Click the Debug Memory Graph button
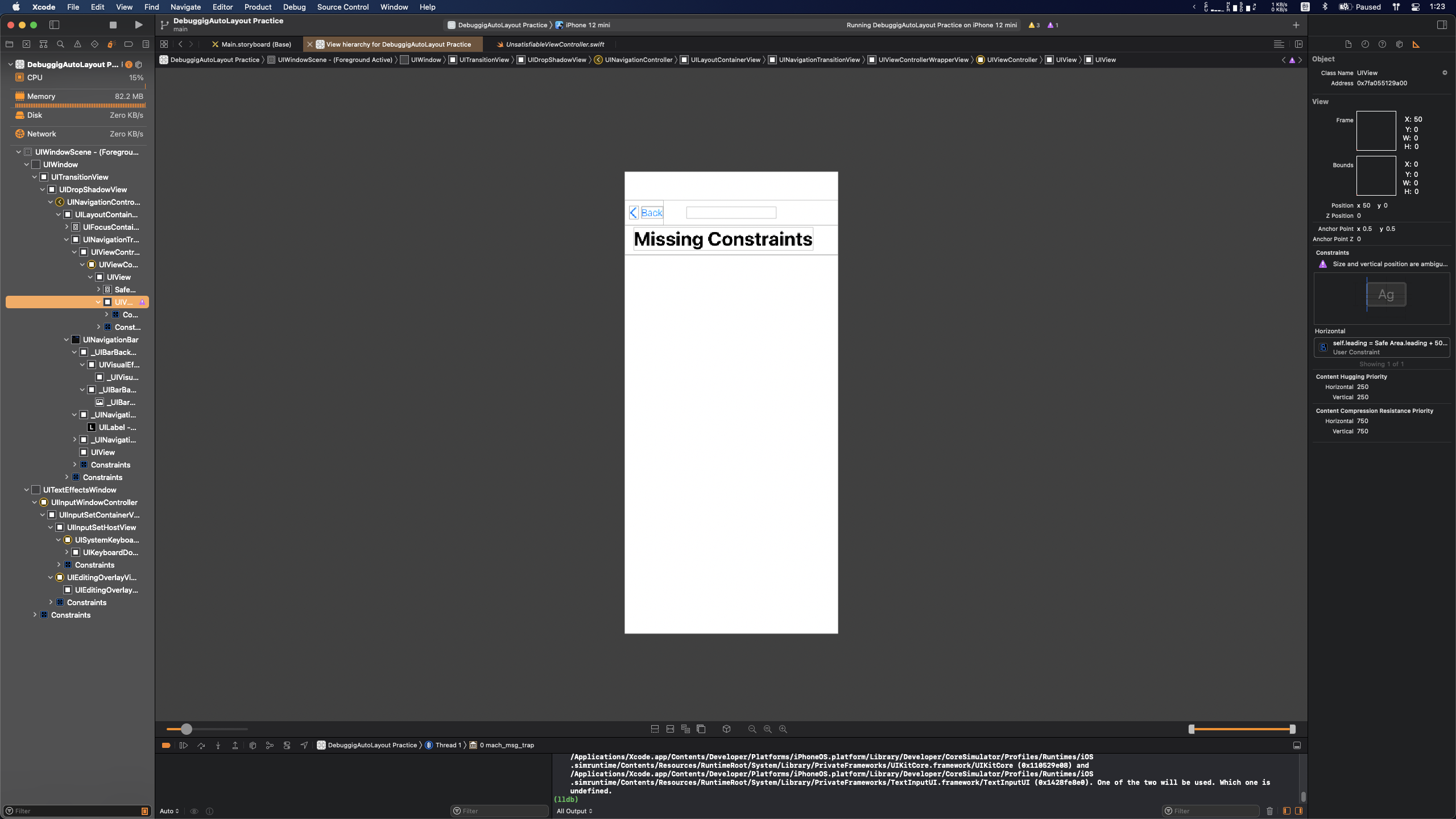Image resolution: width=1456 pixels, height=819 pixels. click(x=270, y=745)
